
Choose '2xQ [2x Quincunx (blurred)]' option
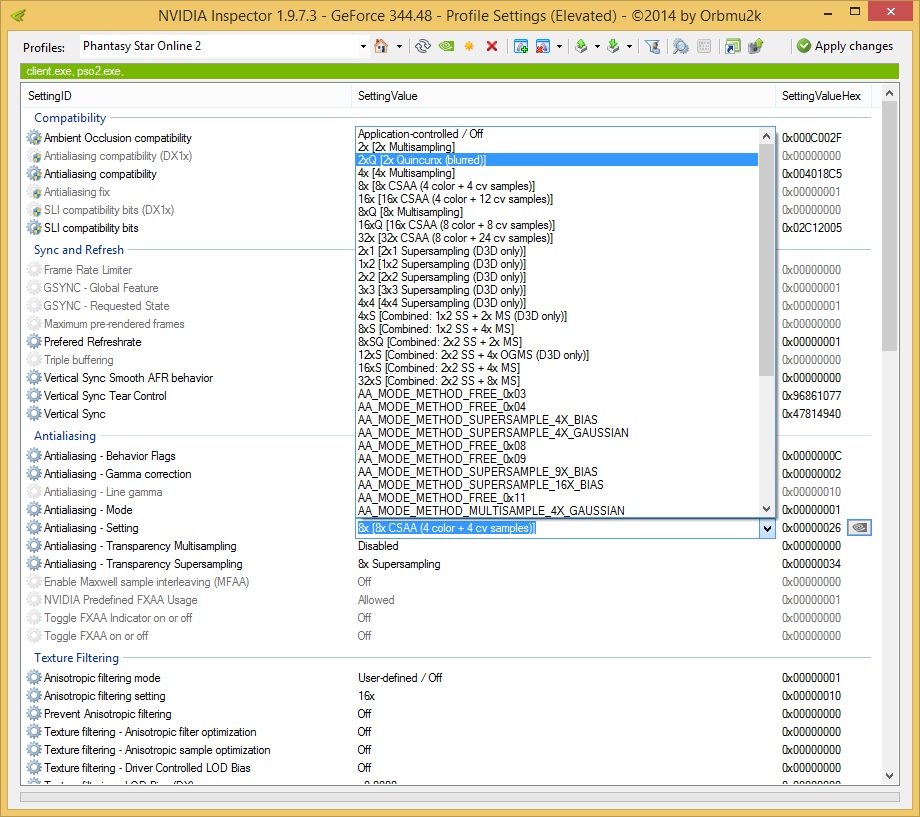pos(557,160)
